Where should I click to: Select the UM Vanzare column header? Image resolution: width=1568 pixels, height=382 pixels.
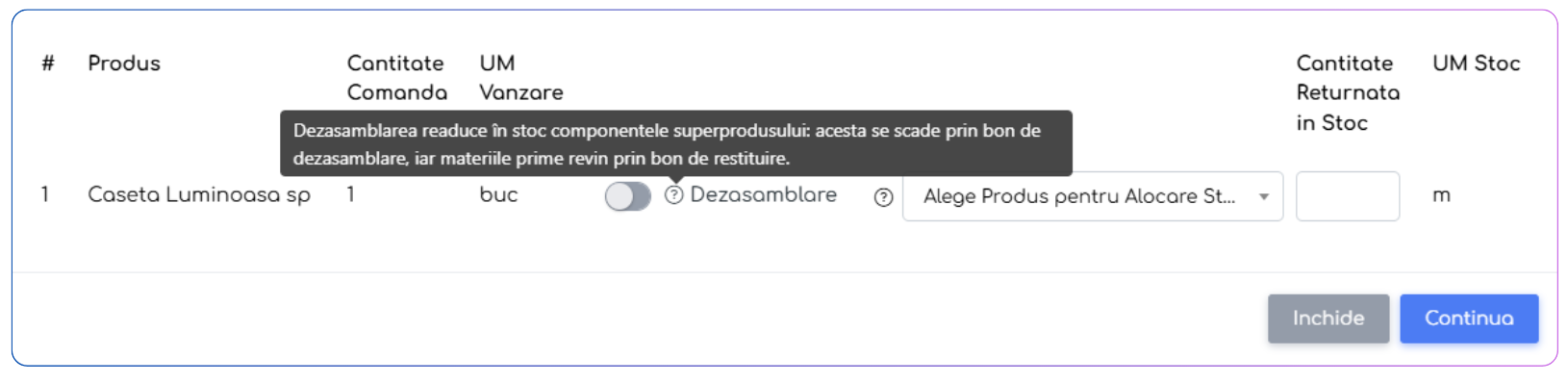(x=521, y=78)
